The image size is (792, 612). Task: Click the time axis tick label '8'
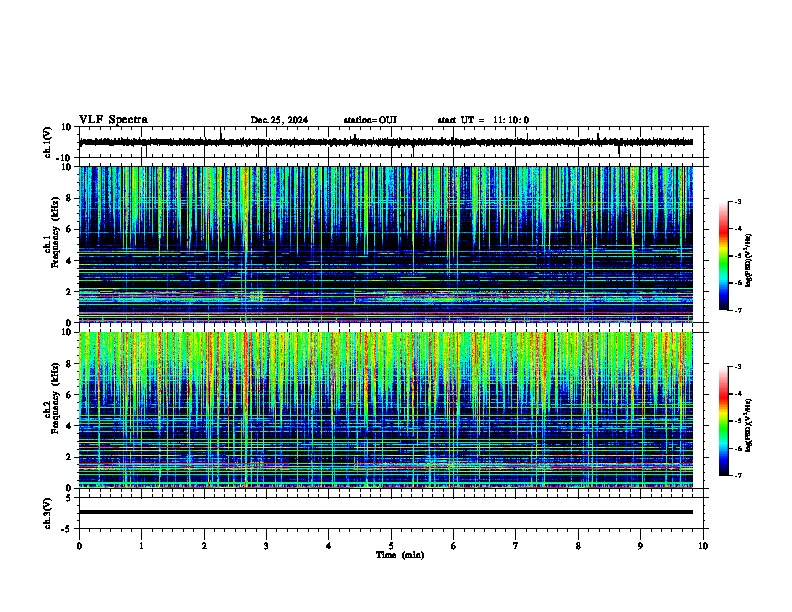pyautogui.click(x=578, y=546)
